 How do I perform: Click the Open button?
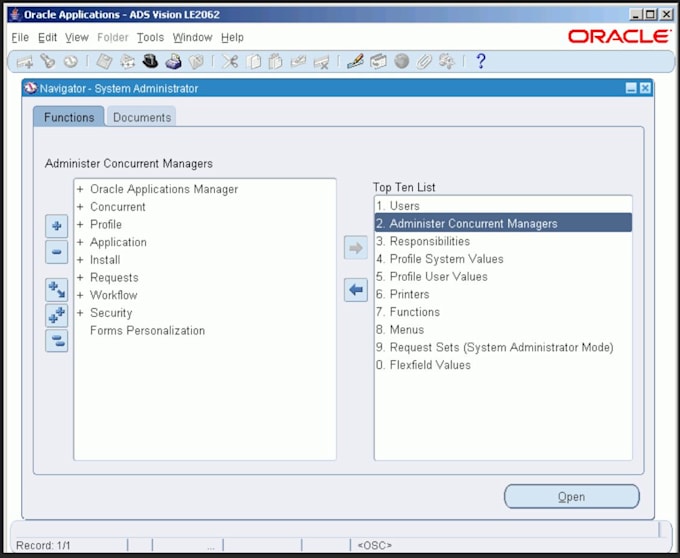572,497
